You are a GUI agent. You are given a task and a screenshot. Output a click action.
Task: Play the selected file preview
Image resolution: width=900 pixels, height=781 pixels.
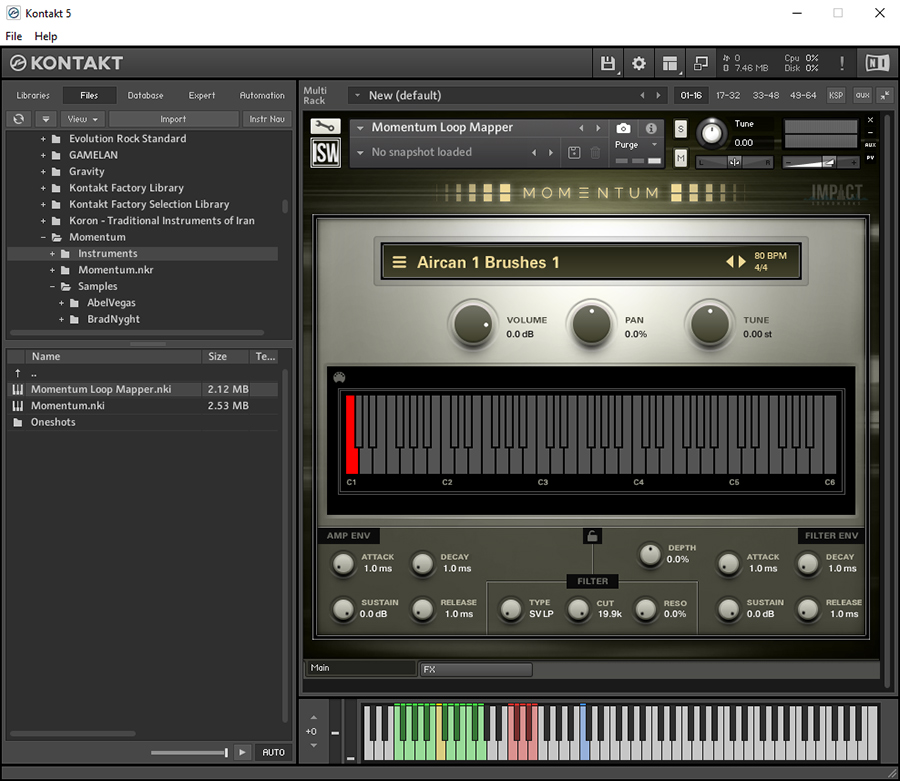(242, 752)
